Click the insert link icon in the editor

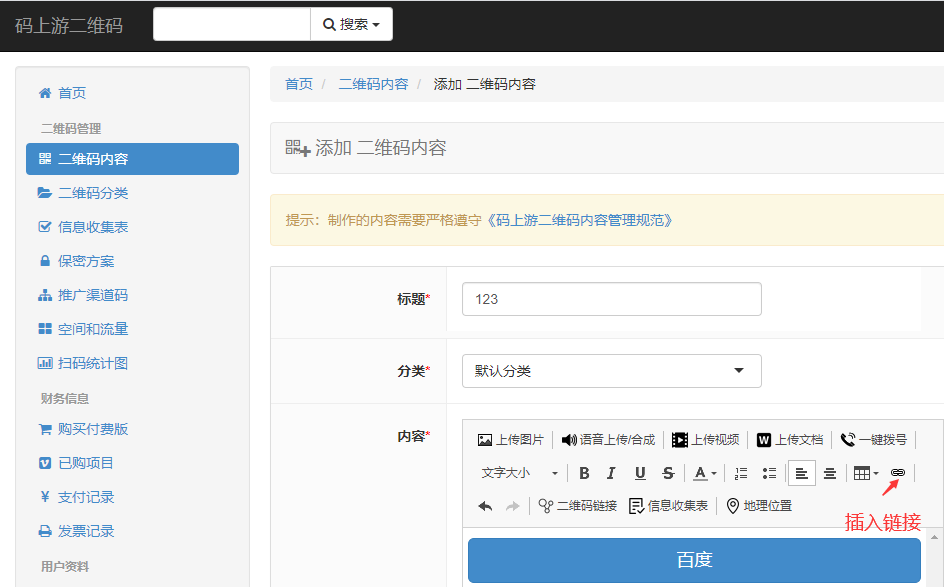click(897, 473)
